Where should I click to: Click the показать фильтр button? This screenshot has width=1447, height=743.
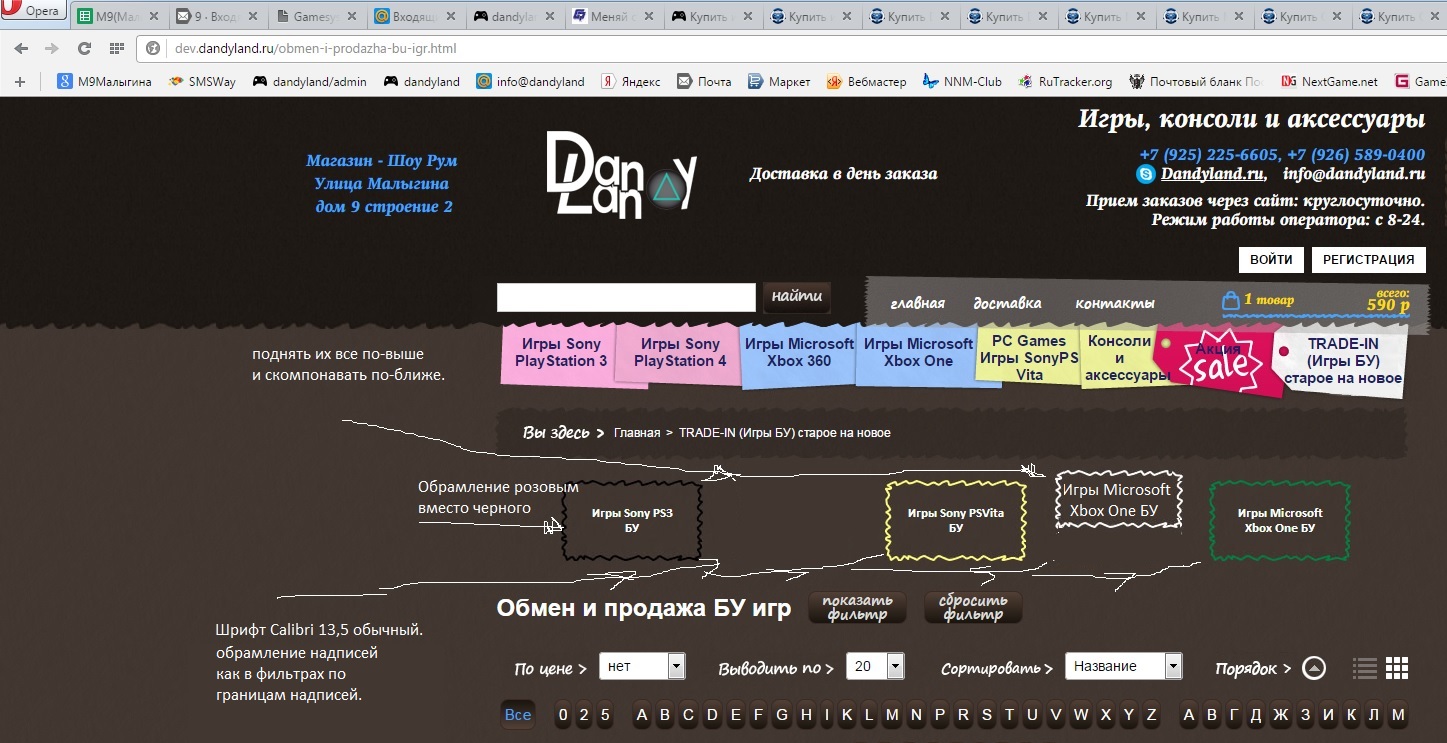[857, 608]
